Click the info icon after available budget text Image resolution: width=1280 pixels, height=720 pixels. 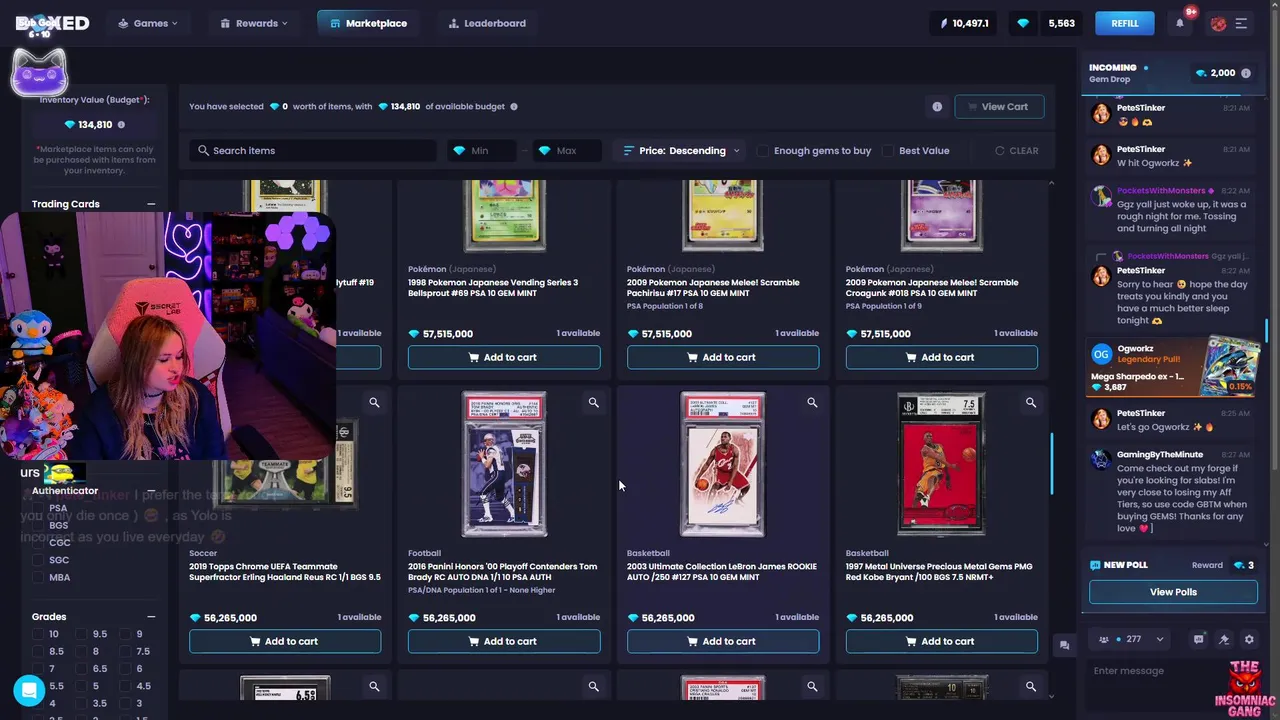[x=514, y=106]
